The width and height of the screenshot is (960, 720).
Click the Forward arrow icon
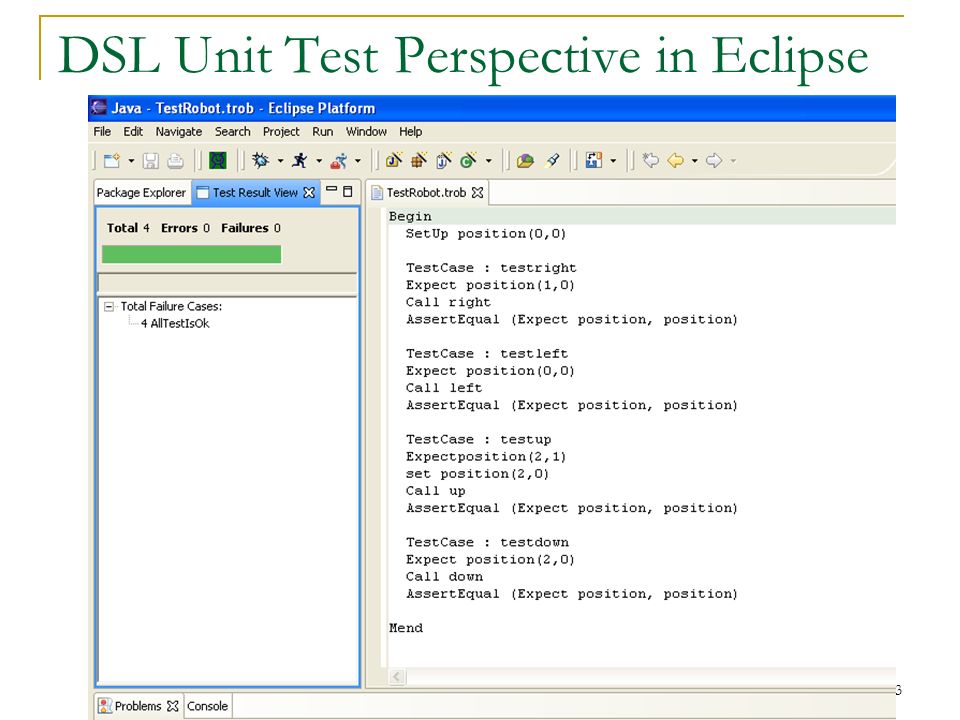(x=714, y=160)
